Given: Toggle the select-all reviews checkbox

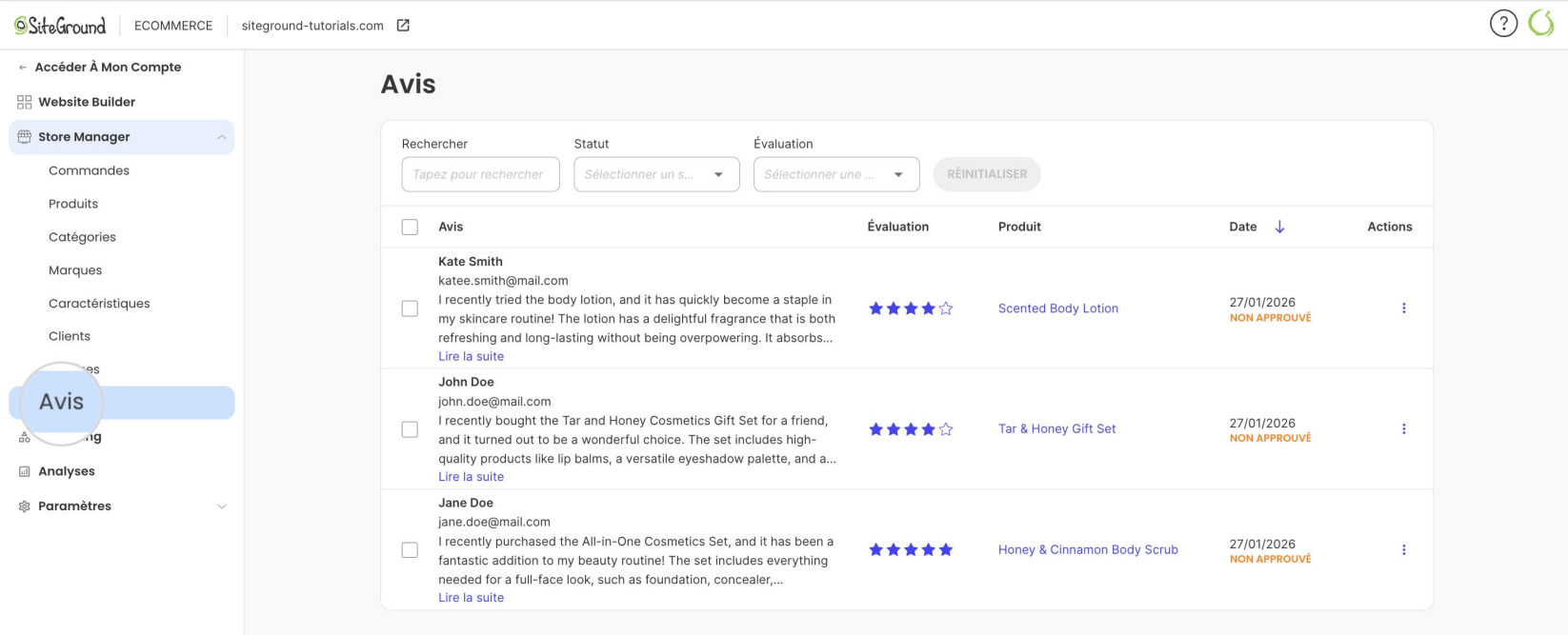Looking at the screenshot, I should click(410, 227).
